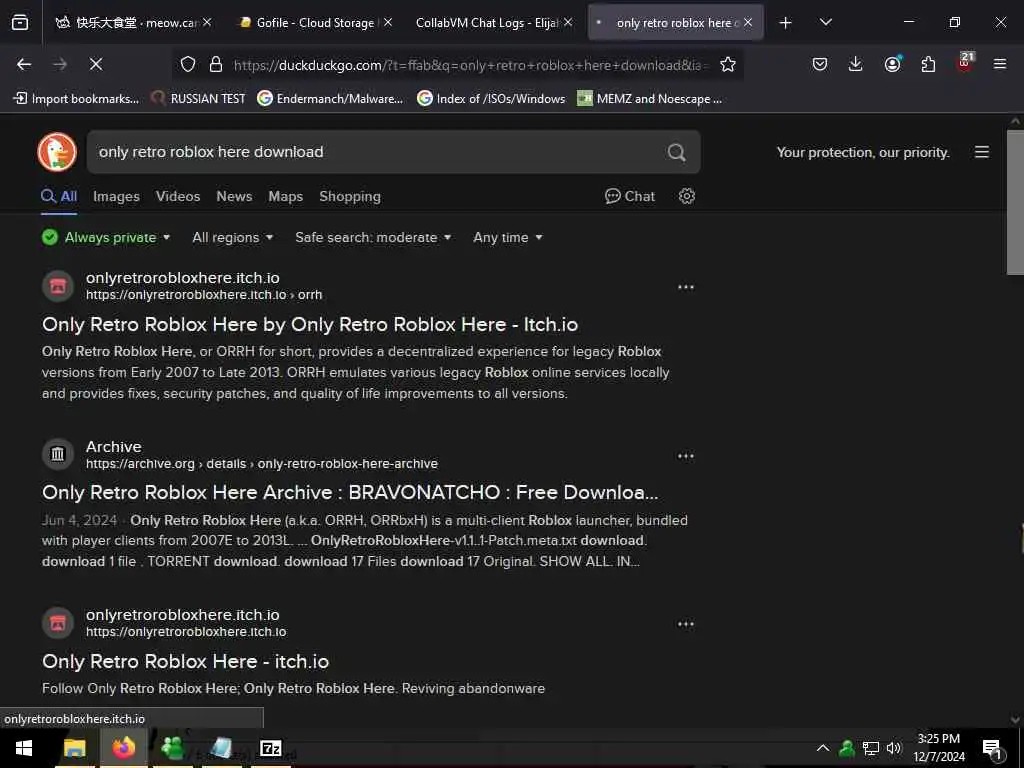Open search settings gear icon
The width and height of the screenshot is (1024, 768).
click(x=686, y=196)
